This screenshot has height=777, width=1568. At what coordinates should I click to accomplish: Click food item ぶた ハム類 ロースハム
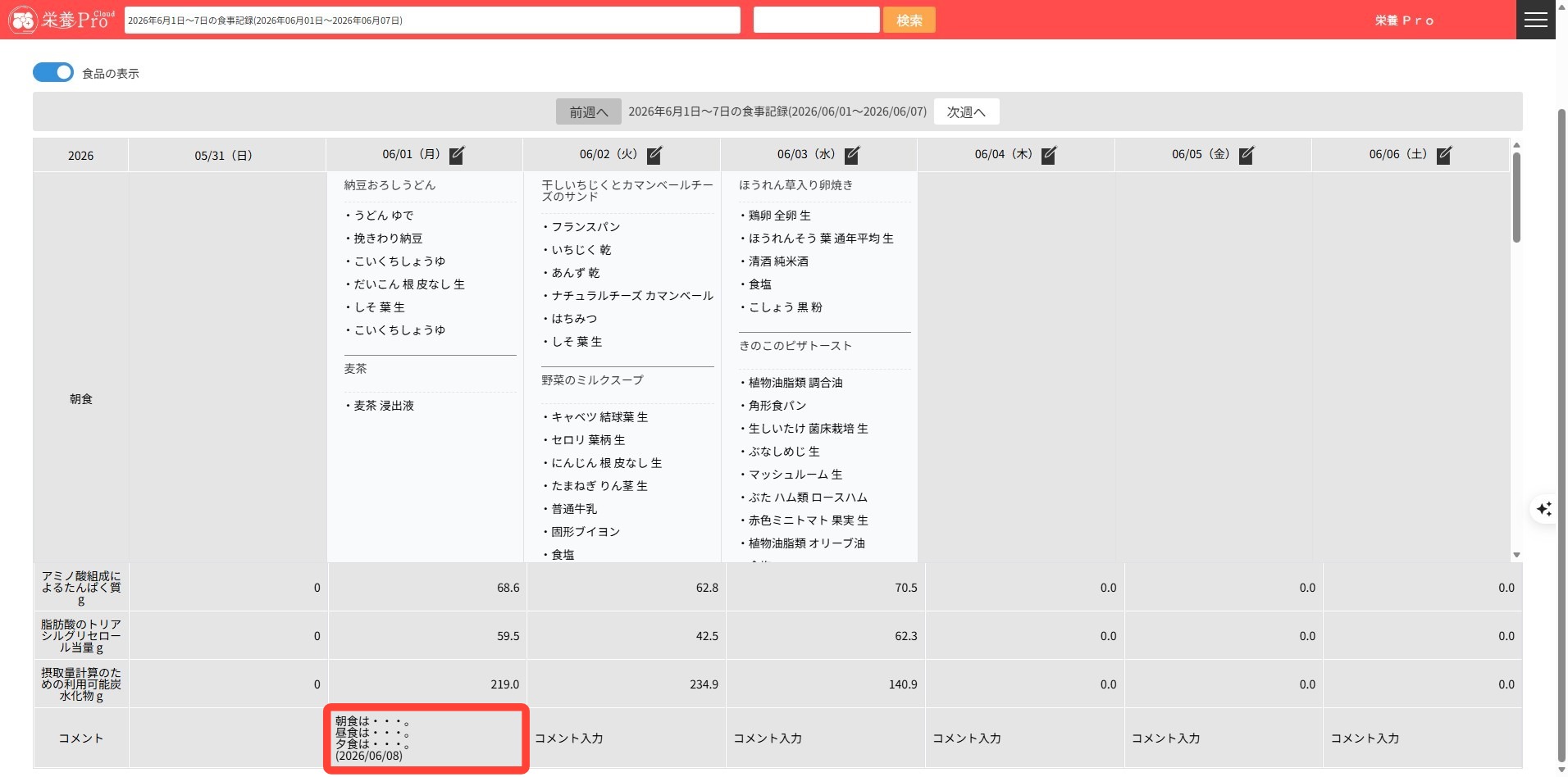click(x=808, y=498)
